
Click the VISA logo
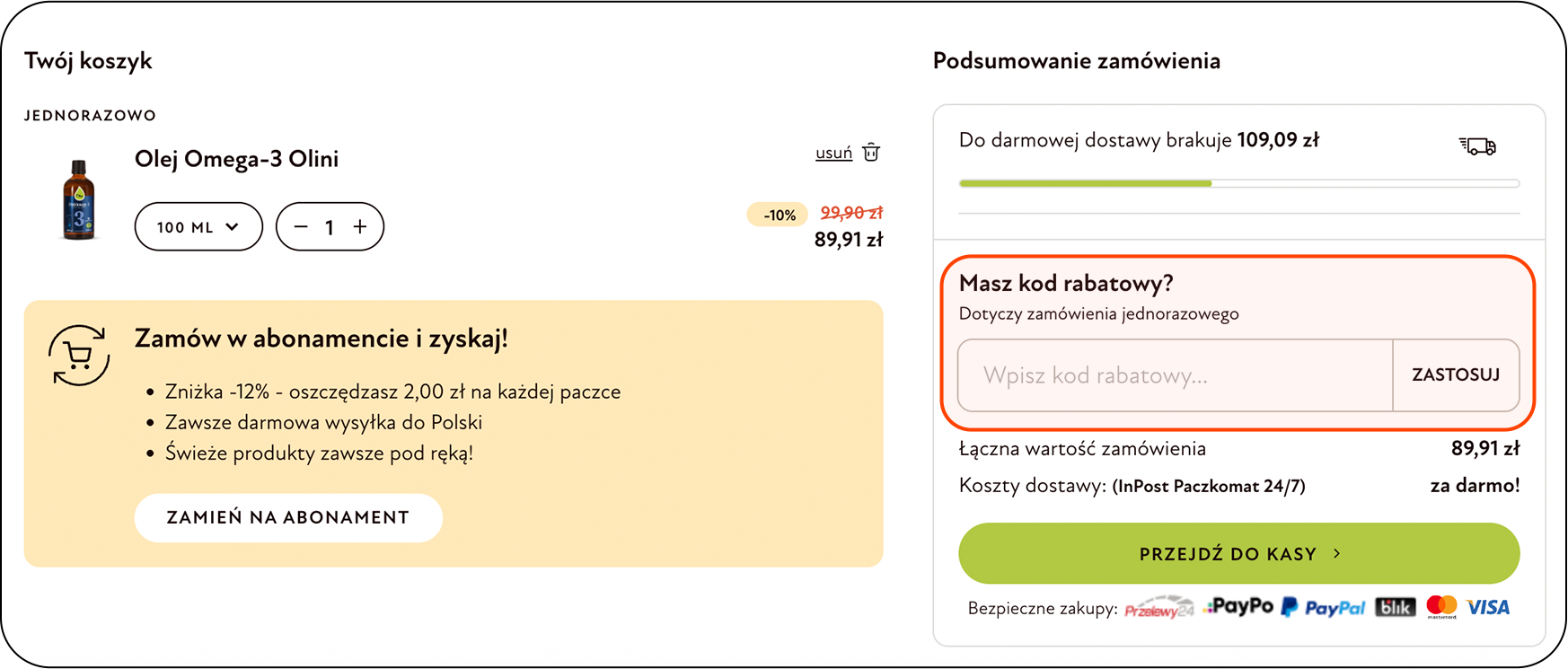pos(1488,608)
